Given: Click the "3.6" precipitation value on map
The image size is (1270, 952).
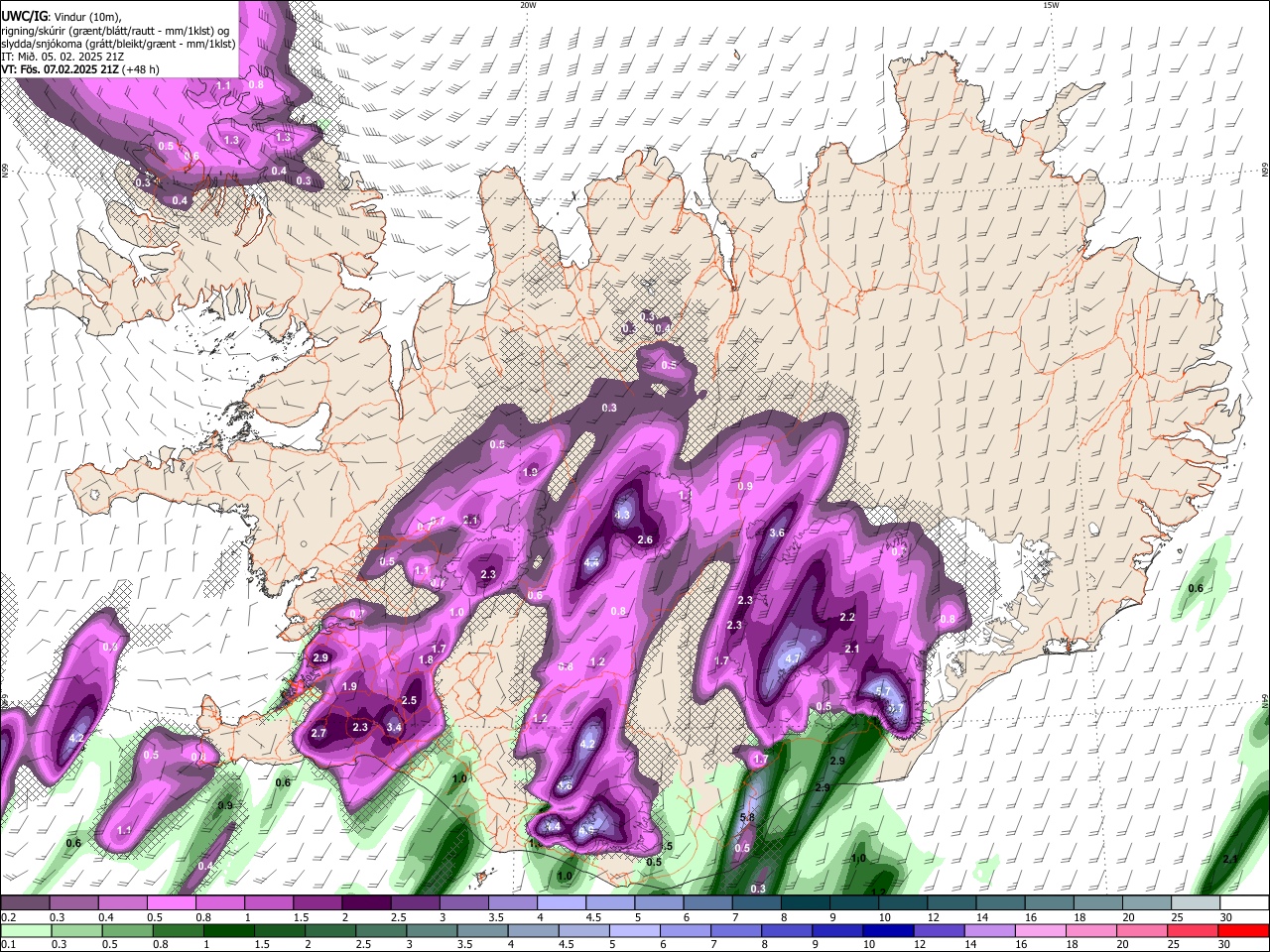Looking at the screenshot, I should click(x=777, y=533).
